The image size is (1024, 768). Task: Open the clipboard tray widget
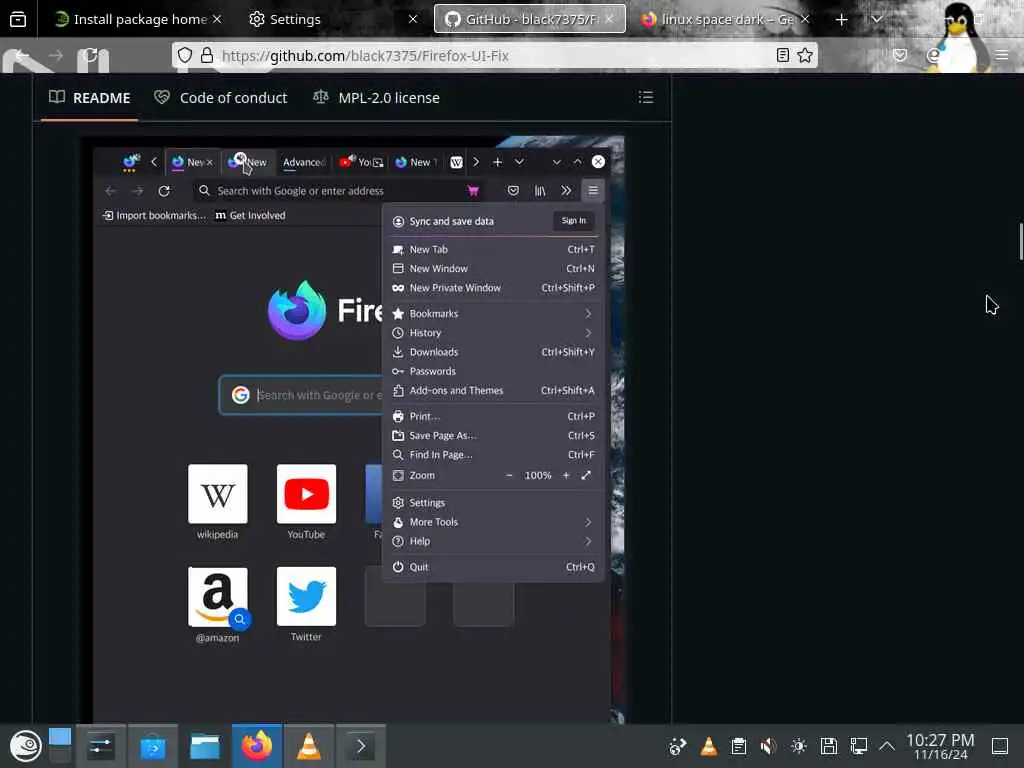[x=739, y=746]
